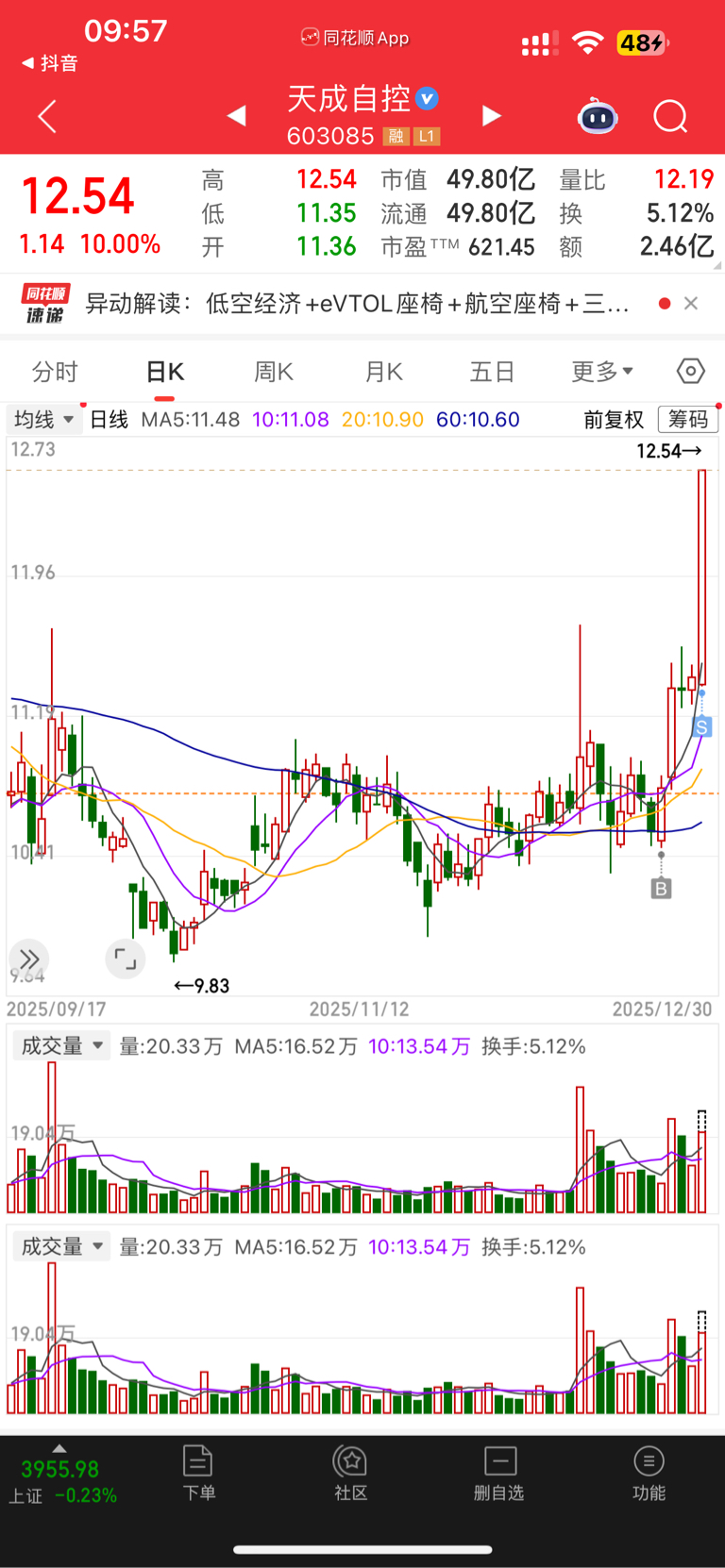Tap the B buy marker on chart
The width and height of the screenshot is (725, 1568).
[661, 888]
